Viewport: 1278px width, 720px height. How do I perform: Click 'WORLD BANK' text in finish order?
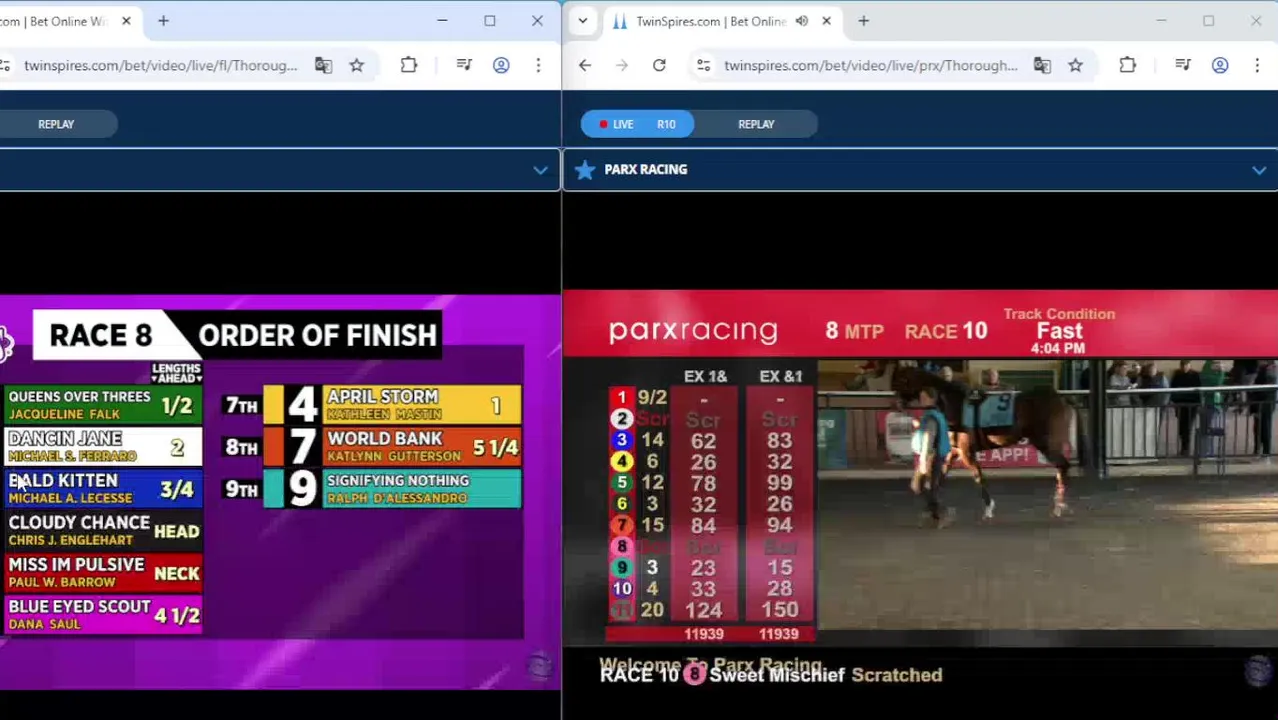point(384,439)
